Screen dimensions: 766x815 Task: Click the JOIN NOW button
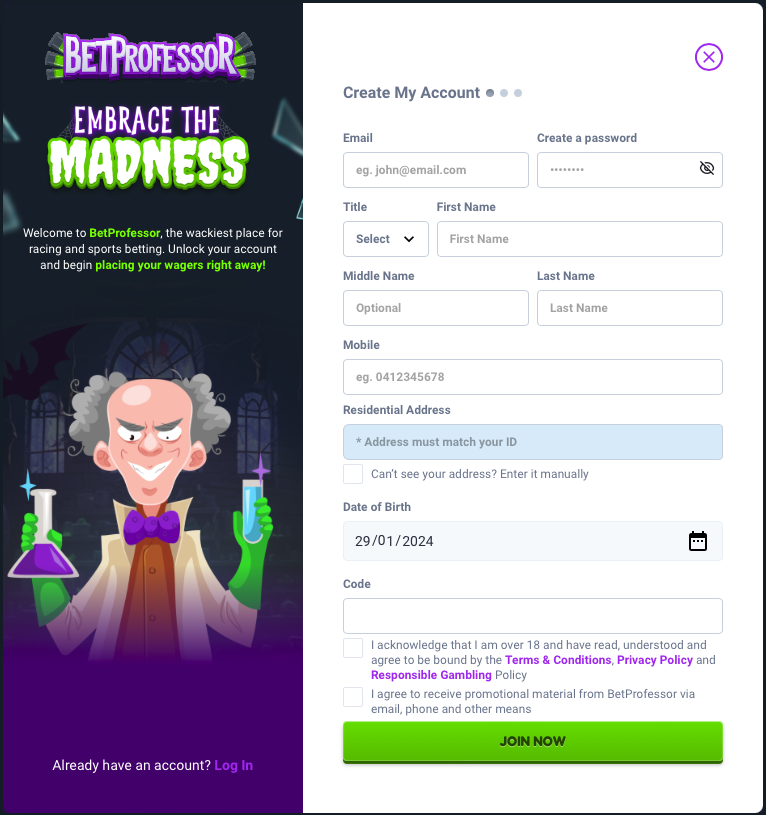click(533, 742)
